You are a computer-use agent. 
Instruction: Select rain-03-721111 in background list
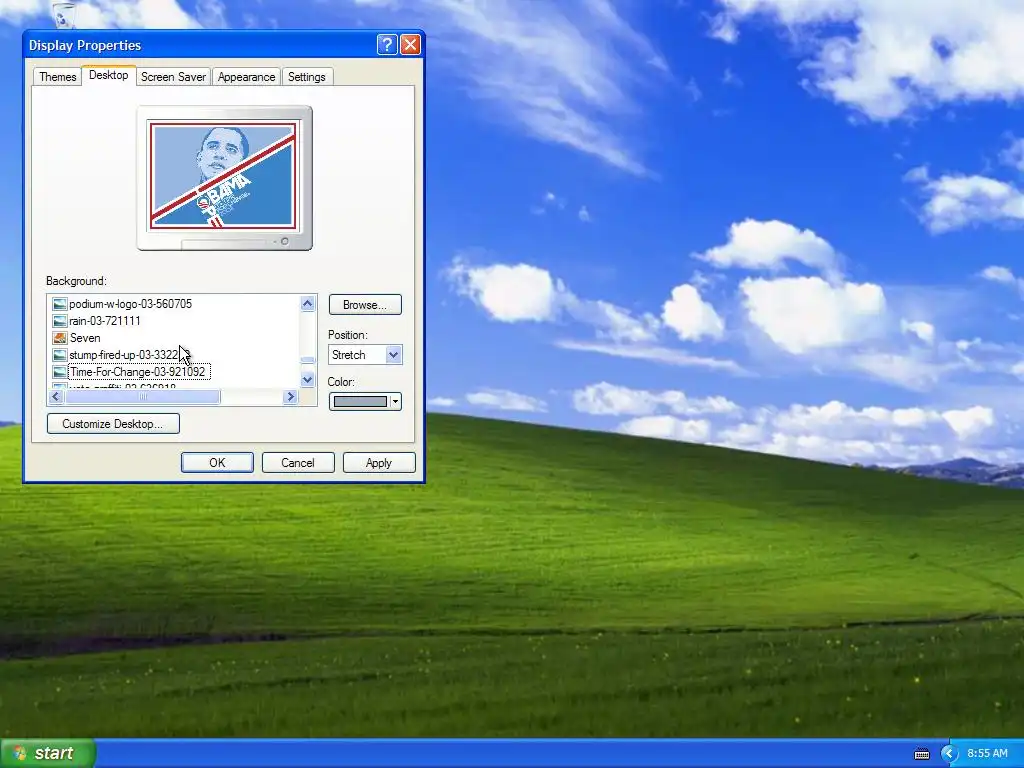(104, 321)
